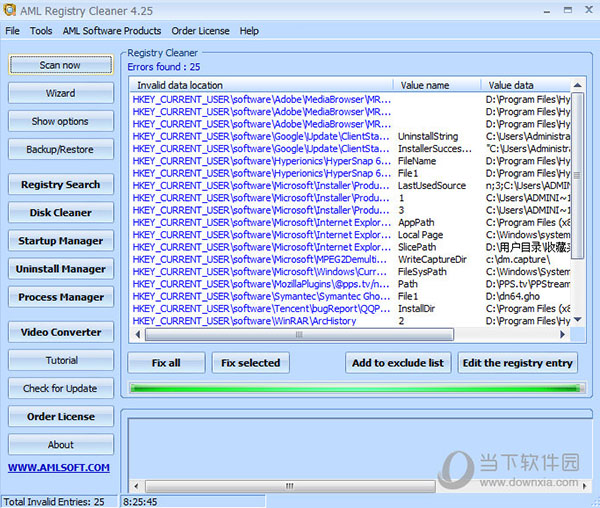Select the row with value FileName
The width and height of the screenshot is (600, 508).
(x=351, y=161)
